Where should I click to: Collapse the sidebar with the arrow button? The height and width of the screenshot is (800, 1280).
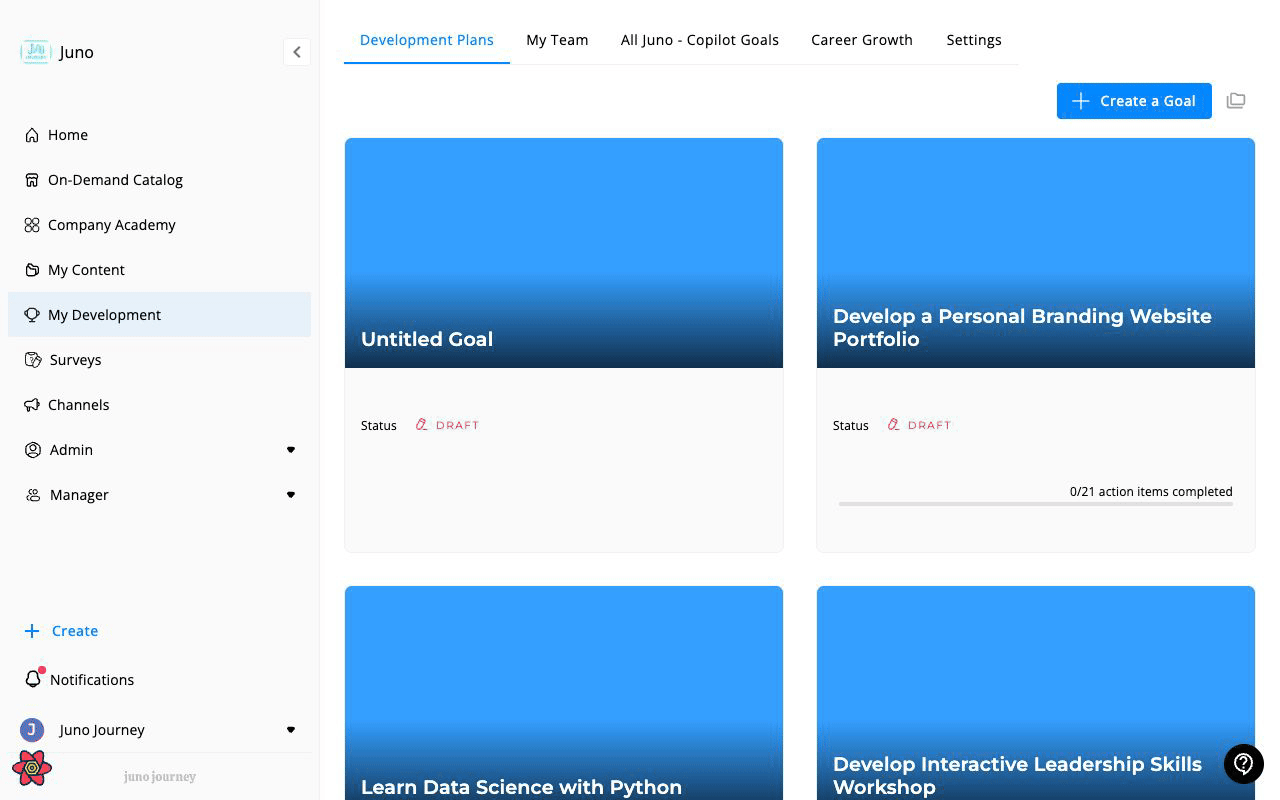tap(296, 52)
